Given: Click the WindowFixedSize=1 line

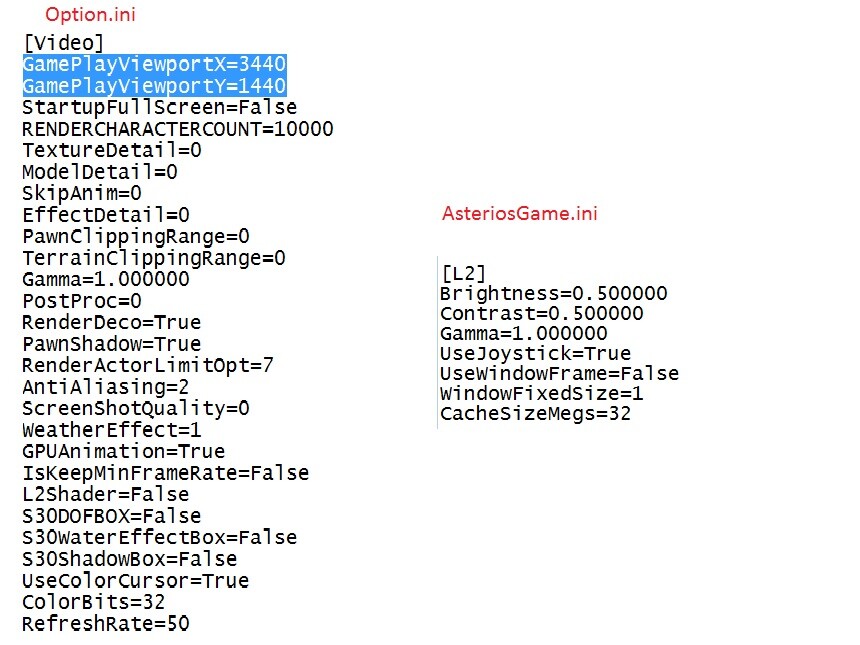Looking at the screenshot, I should (541, 394).
